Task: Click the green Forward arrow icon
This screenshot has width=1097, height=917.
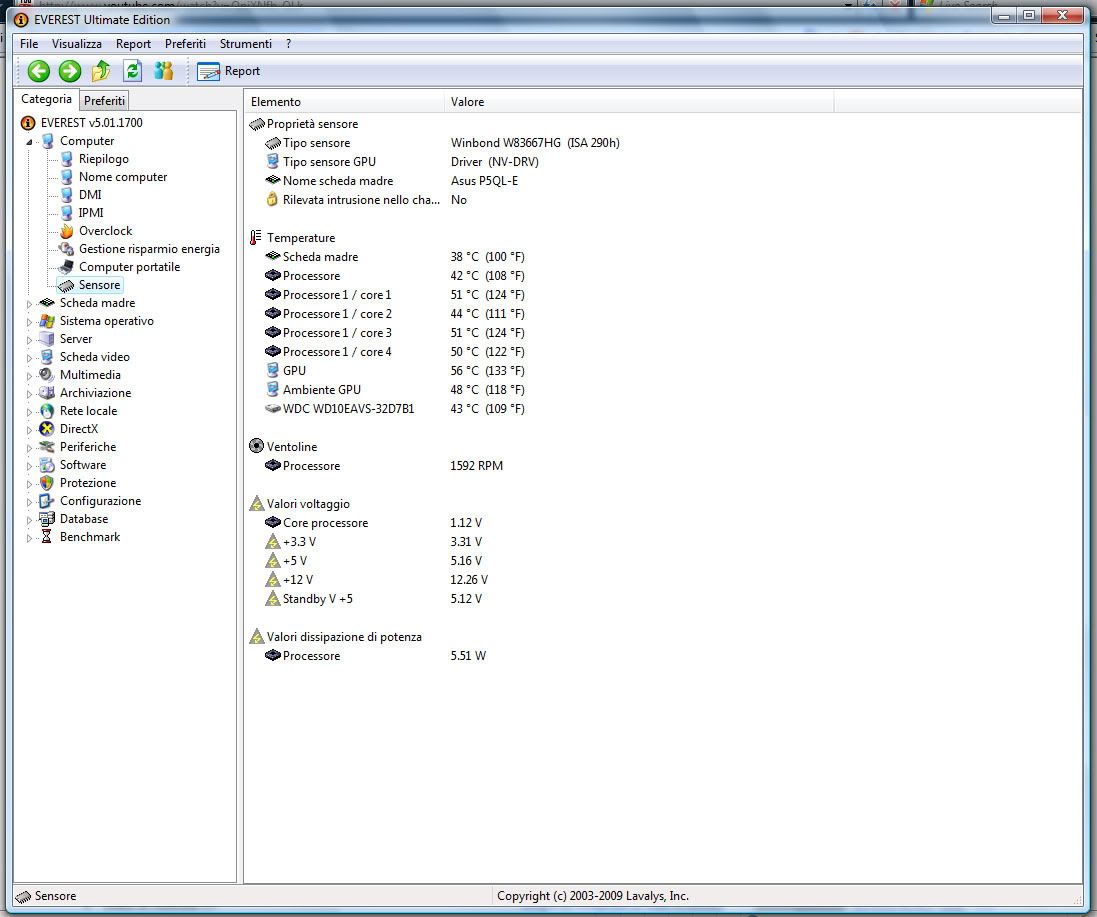Action: point(69,71)
